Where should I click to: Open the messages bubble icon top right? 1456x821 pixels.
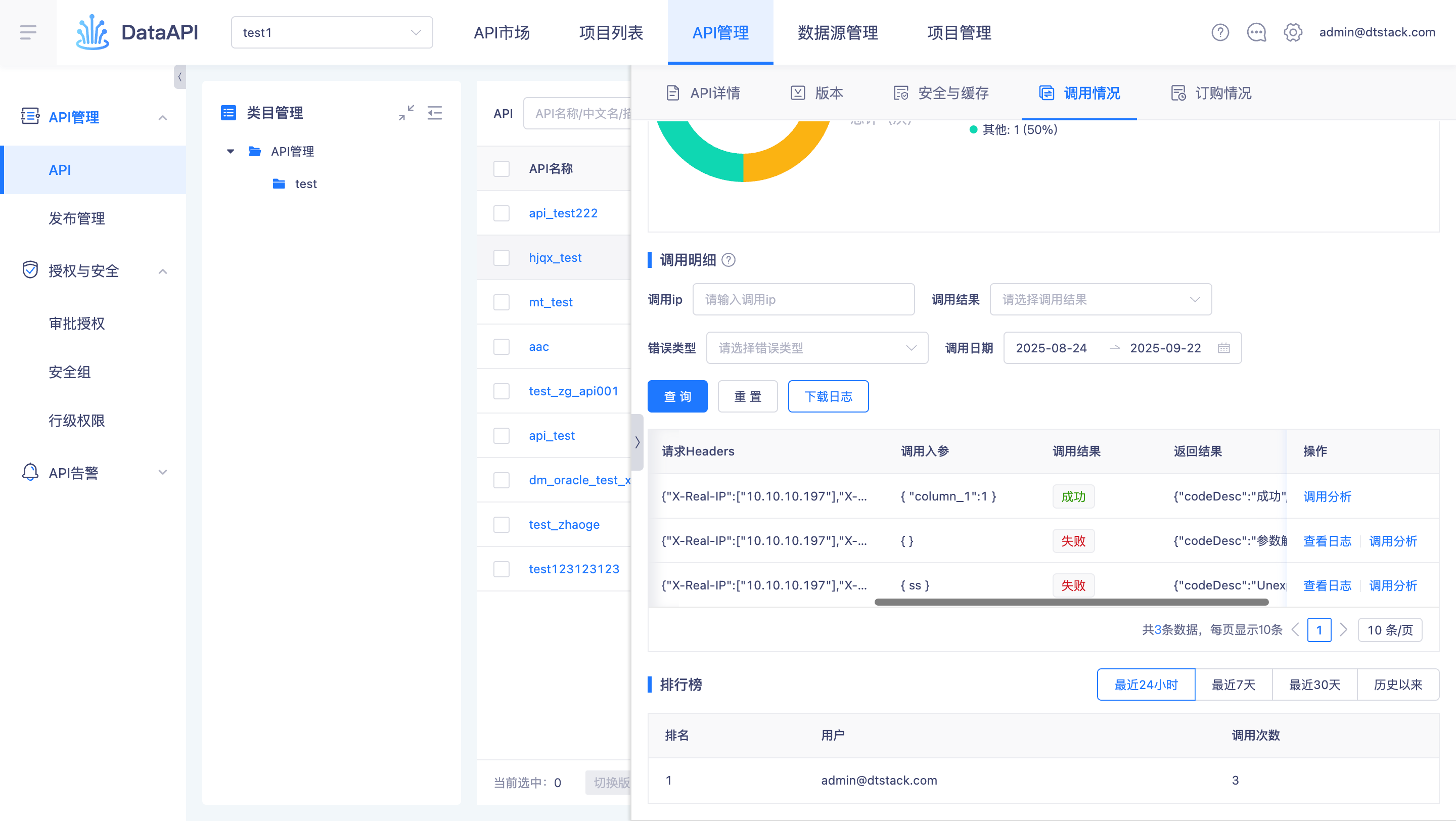pos(1256,32)
